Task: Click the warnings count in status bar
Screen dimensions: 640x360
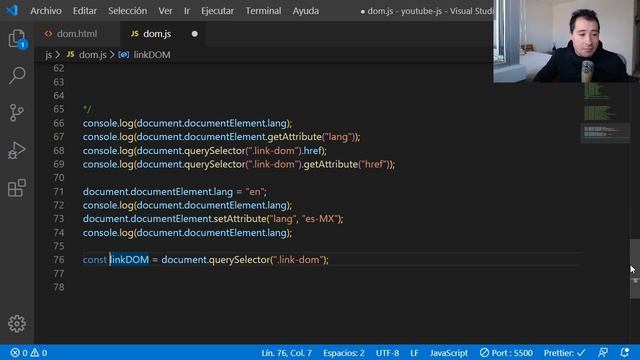Action: point(39,353)
